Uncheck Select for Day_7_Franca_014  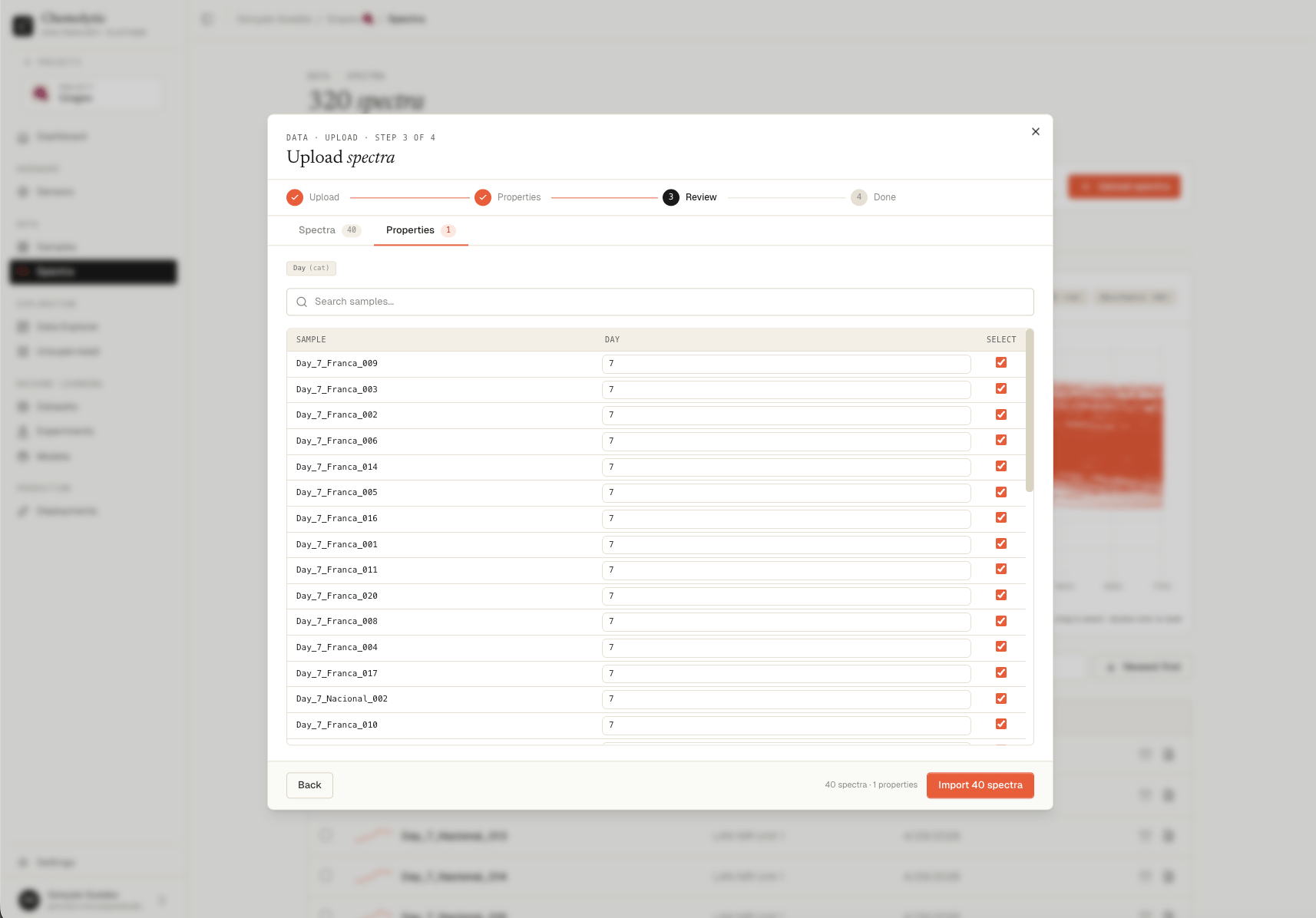[x=1001, y=466]
